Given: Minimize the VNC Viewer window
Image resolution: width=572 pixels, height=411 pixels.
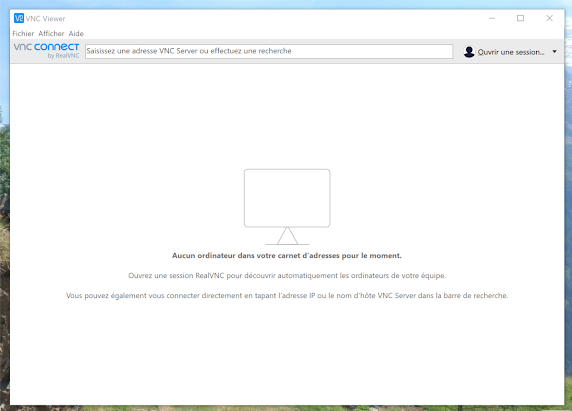Looking at the screenshot, I should point(492,18).
